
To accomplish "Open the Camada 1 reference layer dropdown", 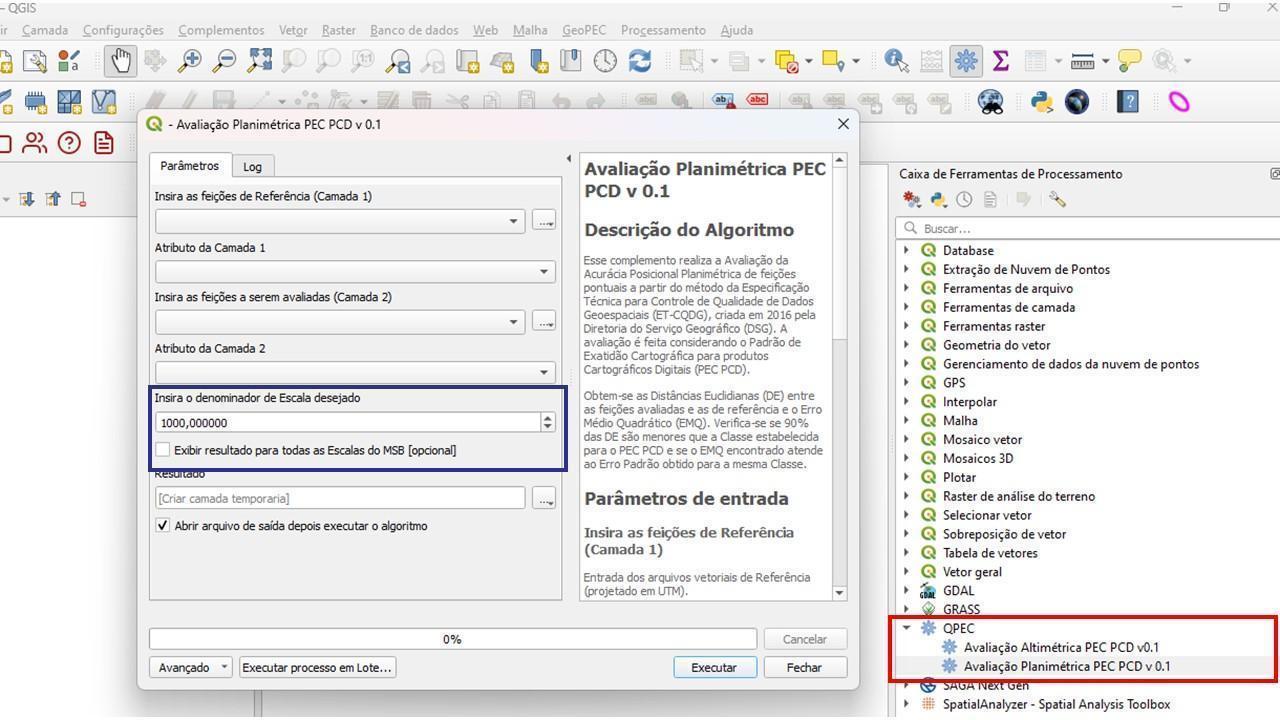I will pos(513,221).
